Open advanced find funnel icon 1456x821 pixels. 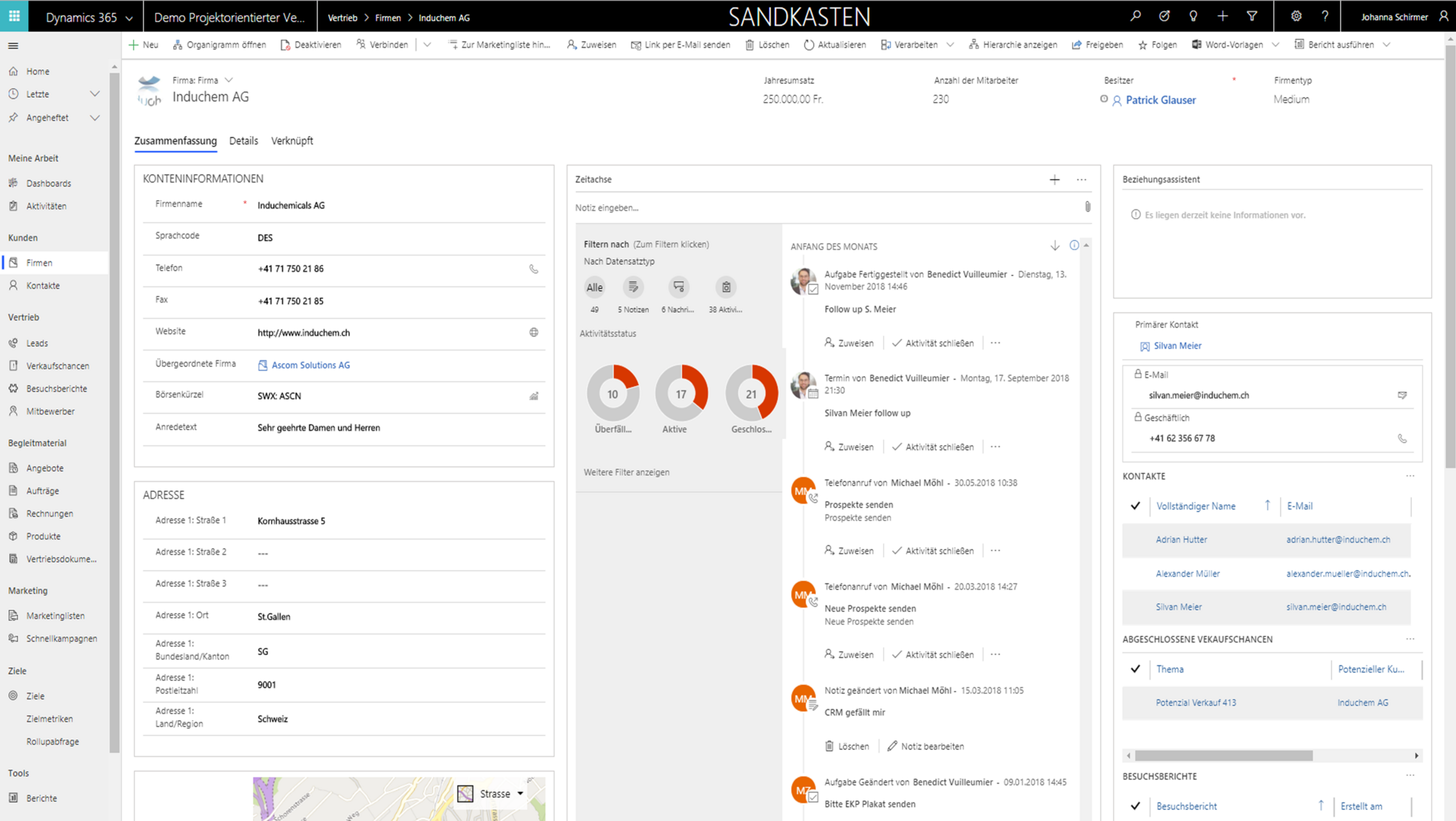pyautogui.click(x=1252, y=16)
